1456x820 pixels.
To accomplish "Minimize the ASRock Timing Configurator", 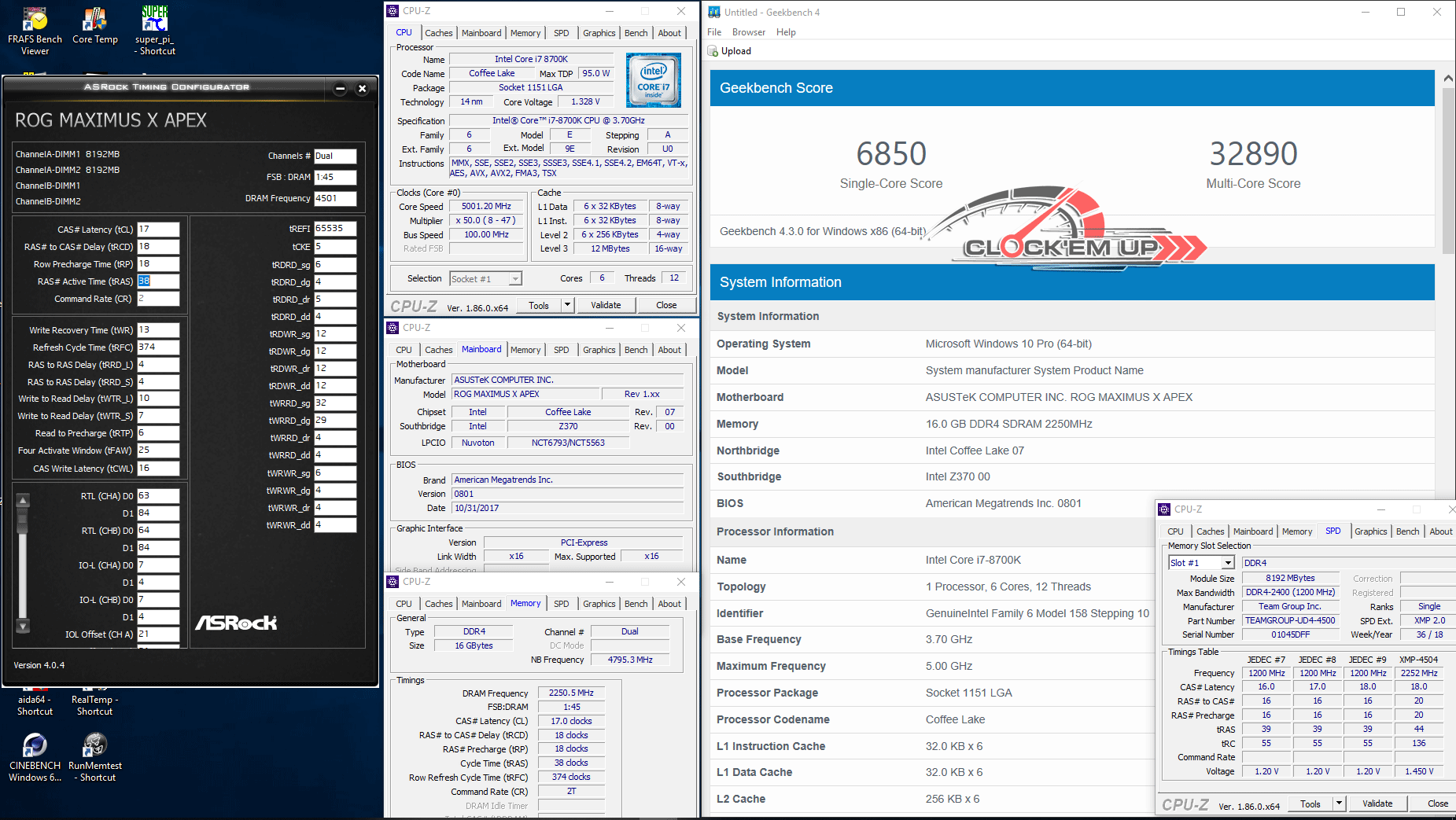I will coord(341,88).
